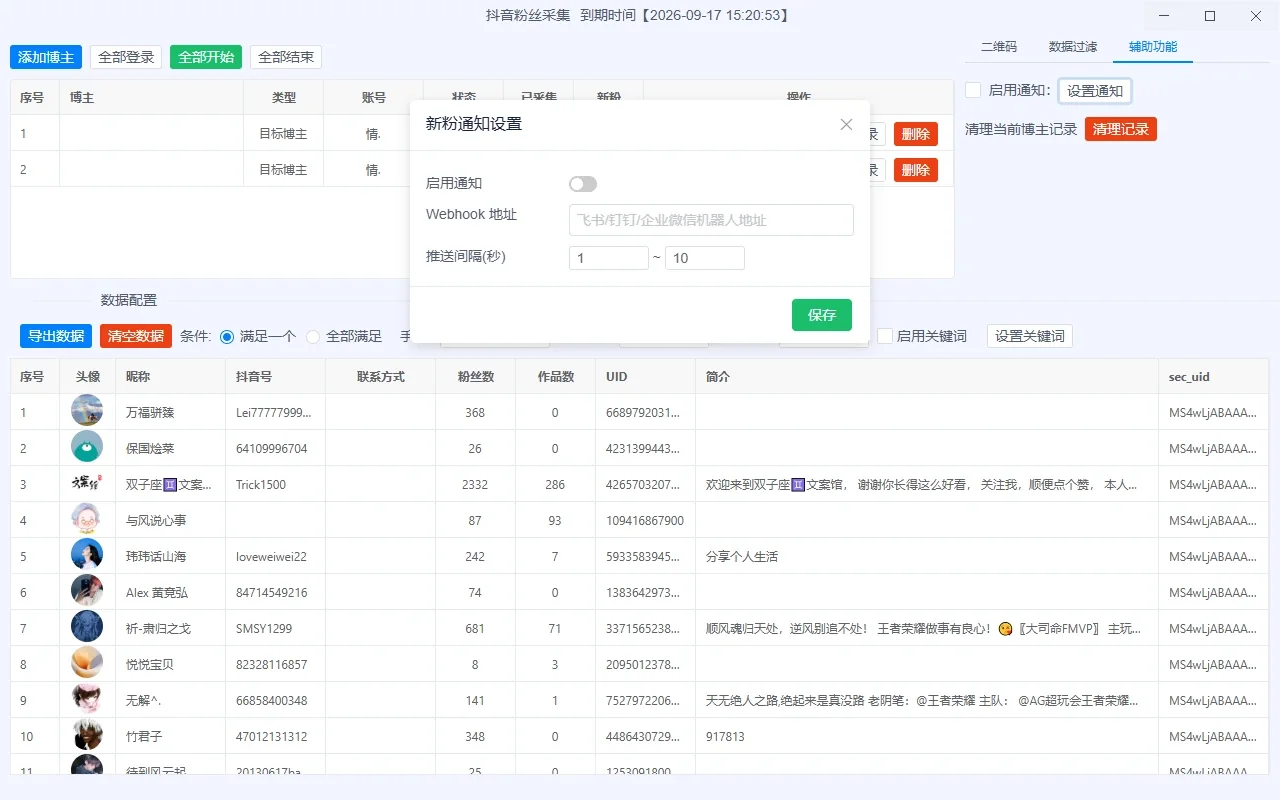The height and width of the screenshot is (800, 1280).
Task: Close the 新粉通知设置 dialog
Action: 846,124
